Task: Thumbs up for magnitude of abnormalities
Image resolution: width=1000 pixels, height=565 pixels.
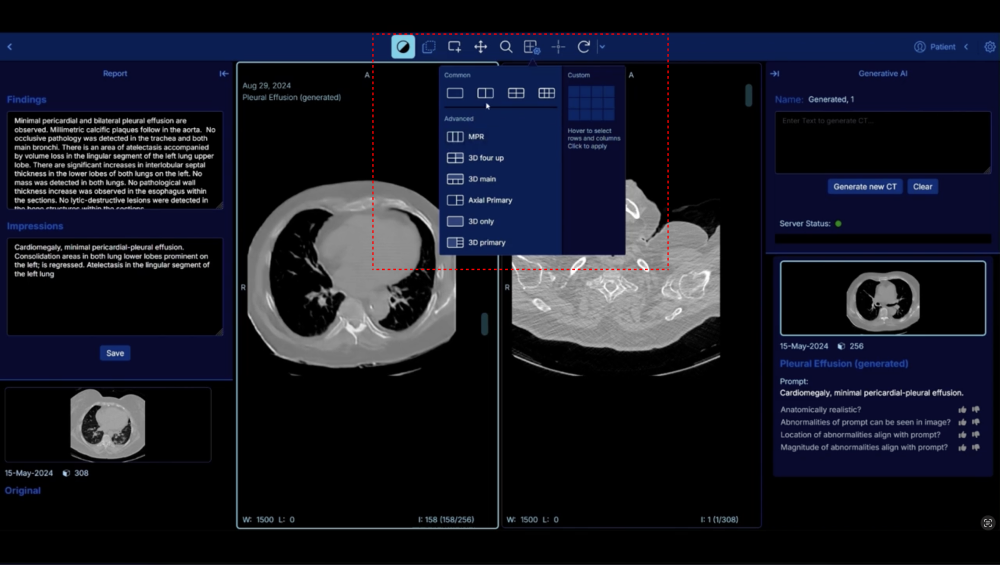Action: 962,448
